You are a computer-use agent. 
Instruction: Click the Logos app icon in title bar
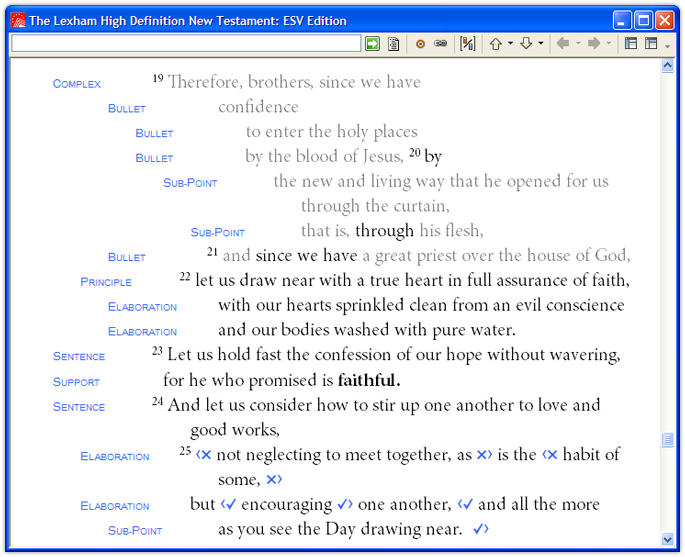(16, 20)
